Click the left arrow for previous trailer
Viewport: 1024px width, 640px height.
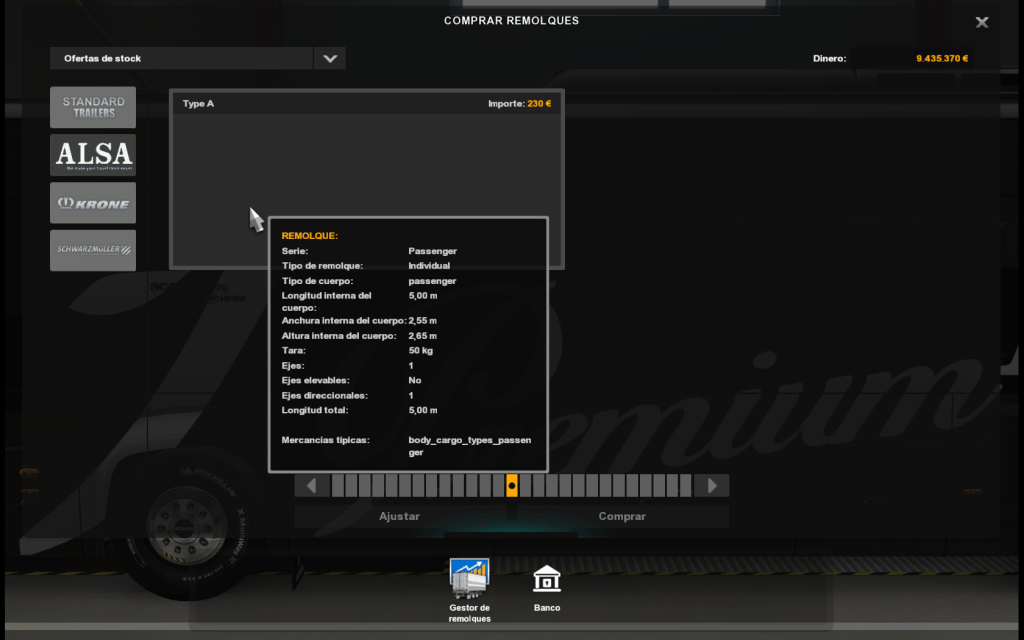[x=312, y=486]
